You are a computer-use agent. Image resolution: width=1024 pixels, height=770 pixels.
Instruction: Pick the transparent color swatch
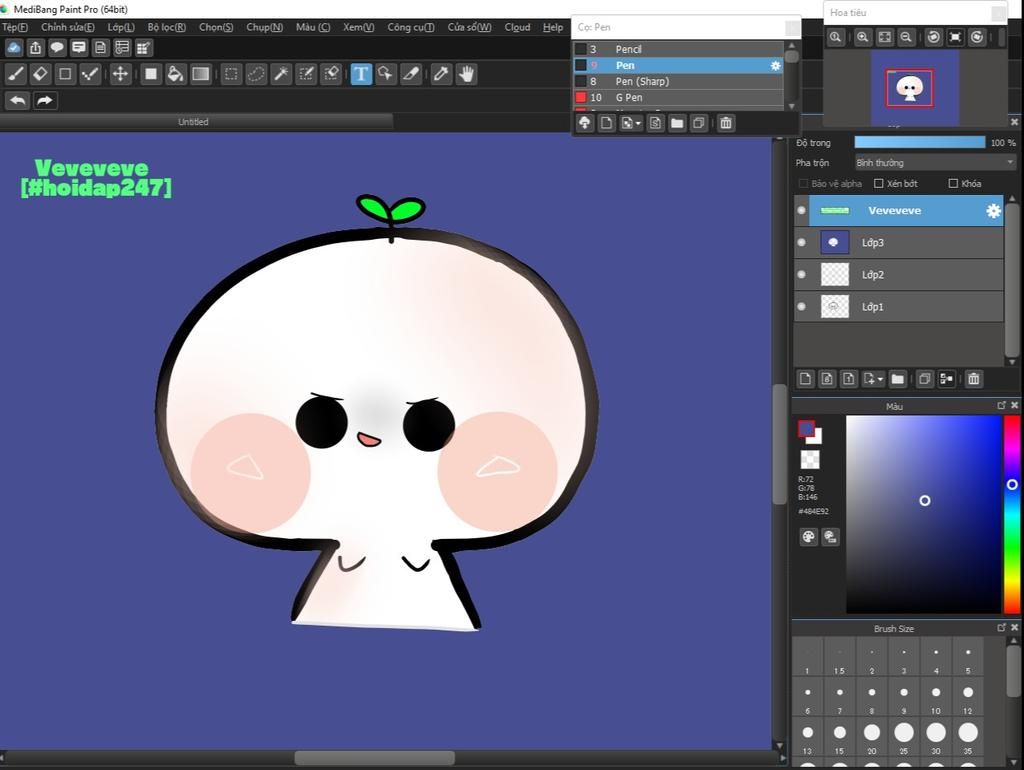point(810,459)
